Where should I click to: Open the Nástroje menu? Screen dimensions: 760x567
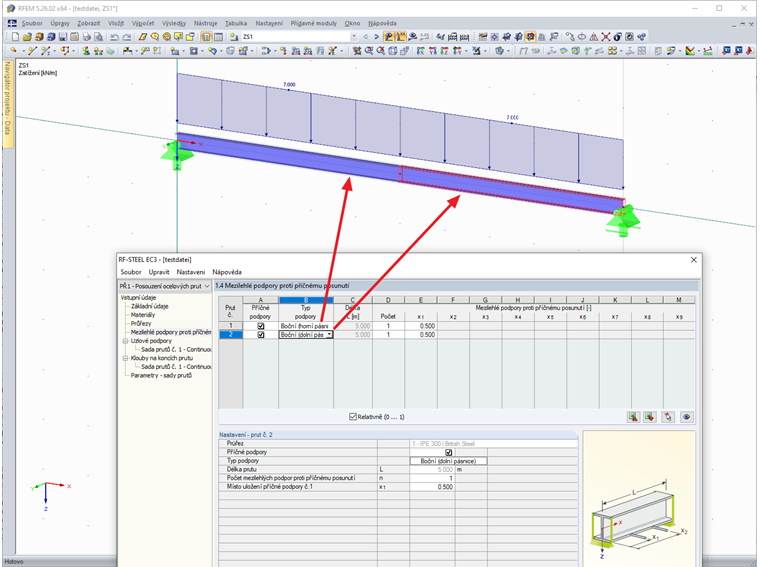tap(206, 23)
